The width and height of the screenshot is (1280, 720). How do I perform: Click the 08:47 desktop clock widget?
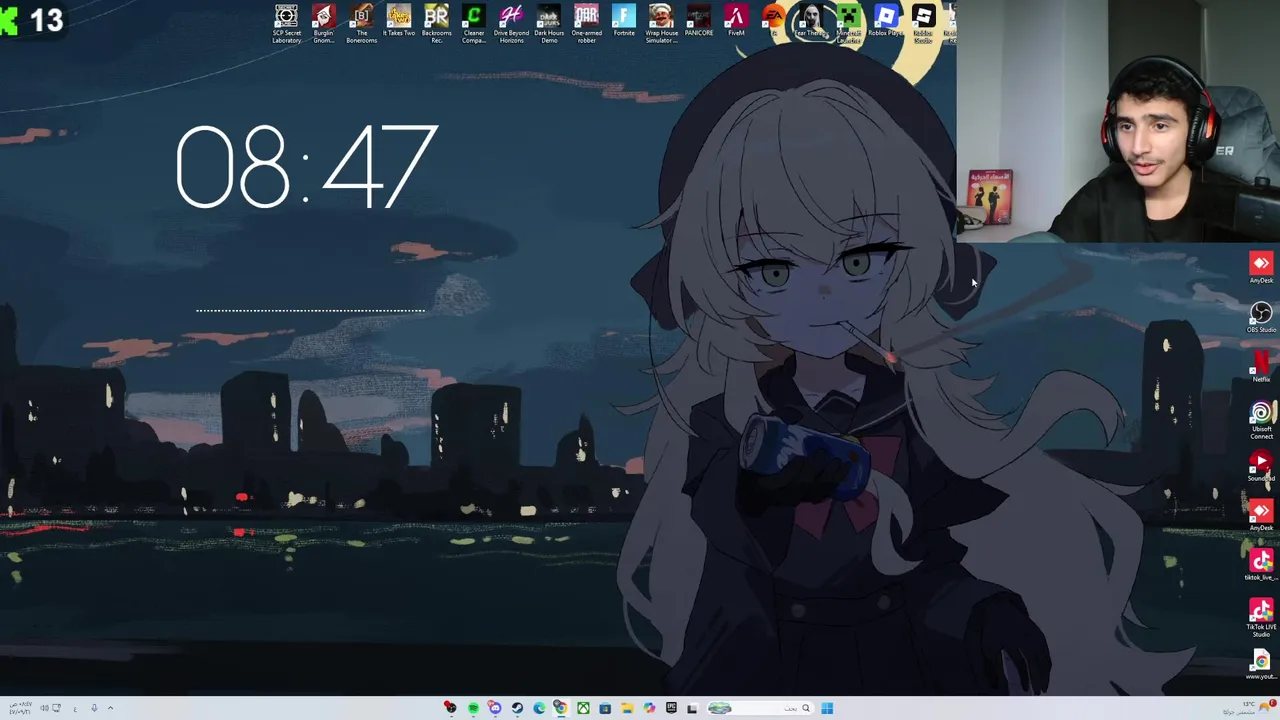point(306,167)
